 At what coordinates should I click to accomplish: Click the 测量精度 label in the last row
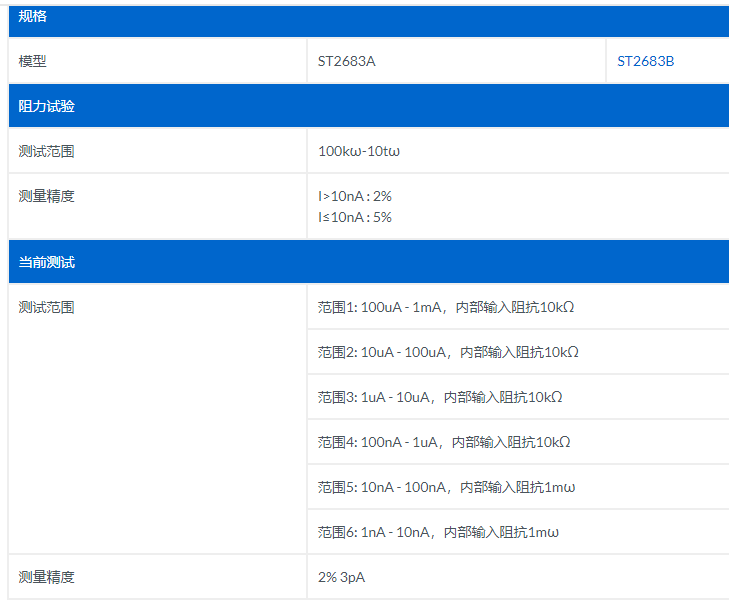coord(46,577)
